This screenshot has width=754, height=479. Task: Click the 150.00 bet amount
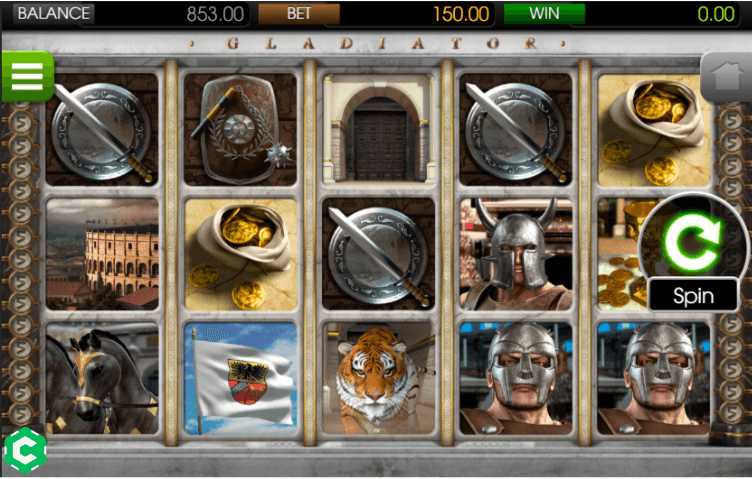click(461, 14)
